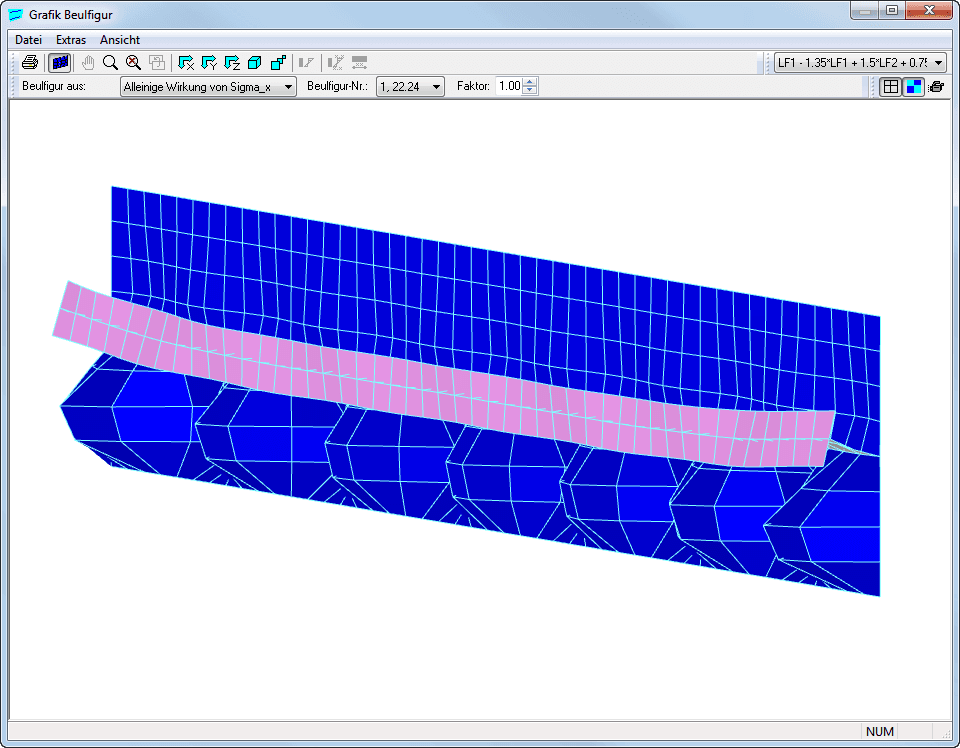Click the Grafik Beulfigur title bar icon
The width and height of the screenshot is (960, 748).
(x=16, y=14)
